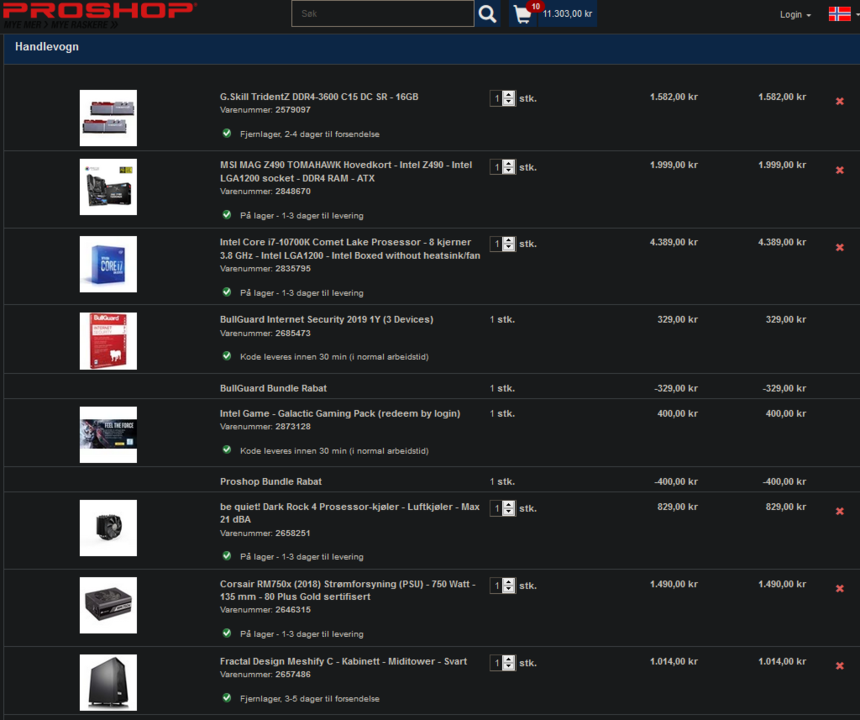860x720 pixels.
Task: Click green stock checkmark for Corsair RM750x
Action: (227, 633)
